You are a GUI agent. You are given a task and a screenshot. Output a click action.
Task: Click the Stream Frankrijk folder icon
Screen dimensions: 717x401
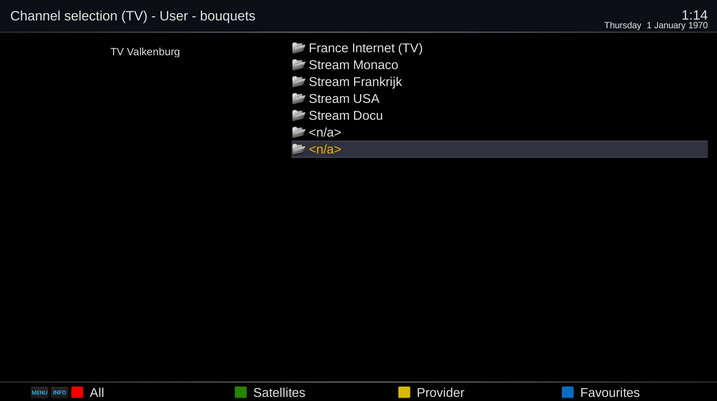tap(299, 82)
